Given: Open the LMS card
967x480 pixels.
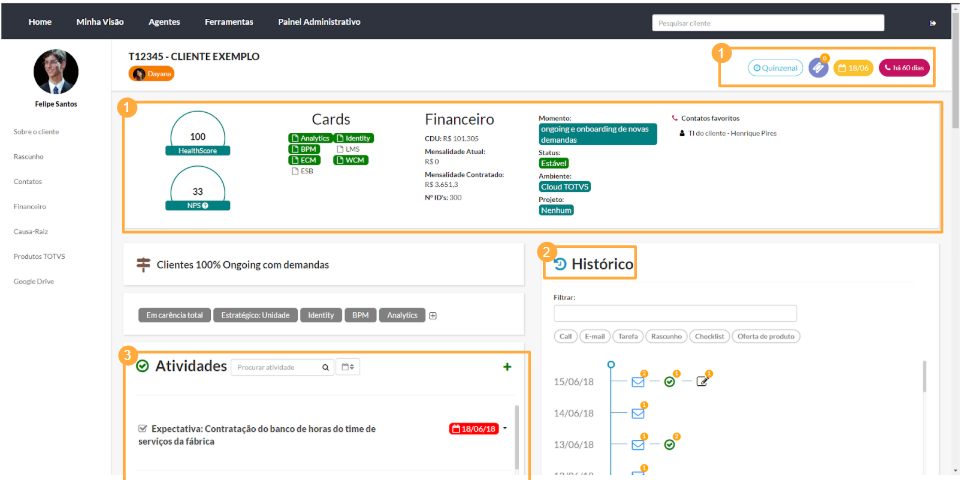Looking at the screenshot, I should (x=348, y=149).
